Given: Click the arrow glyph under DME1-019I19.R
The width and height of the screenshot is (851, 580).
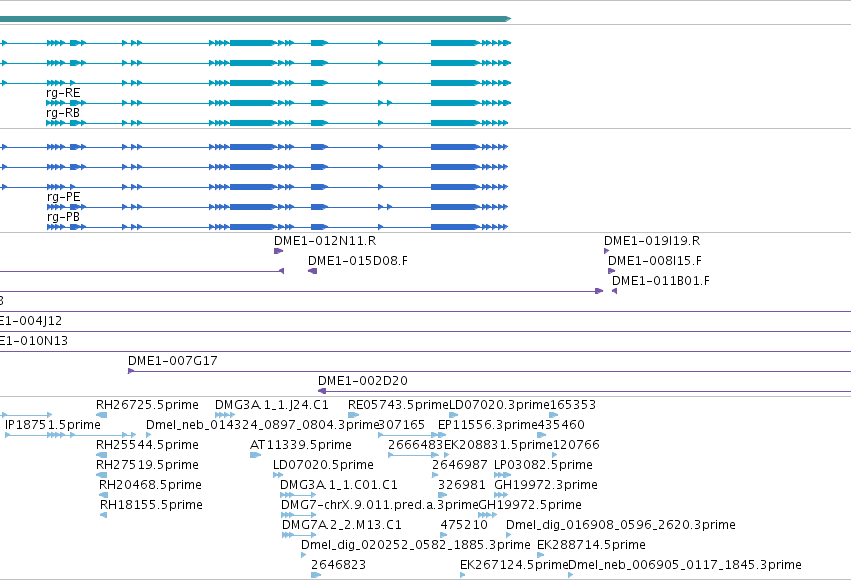Looking at the screenshot, I should [x=606, y=251].
